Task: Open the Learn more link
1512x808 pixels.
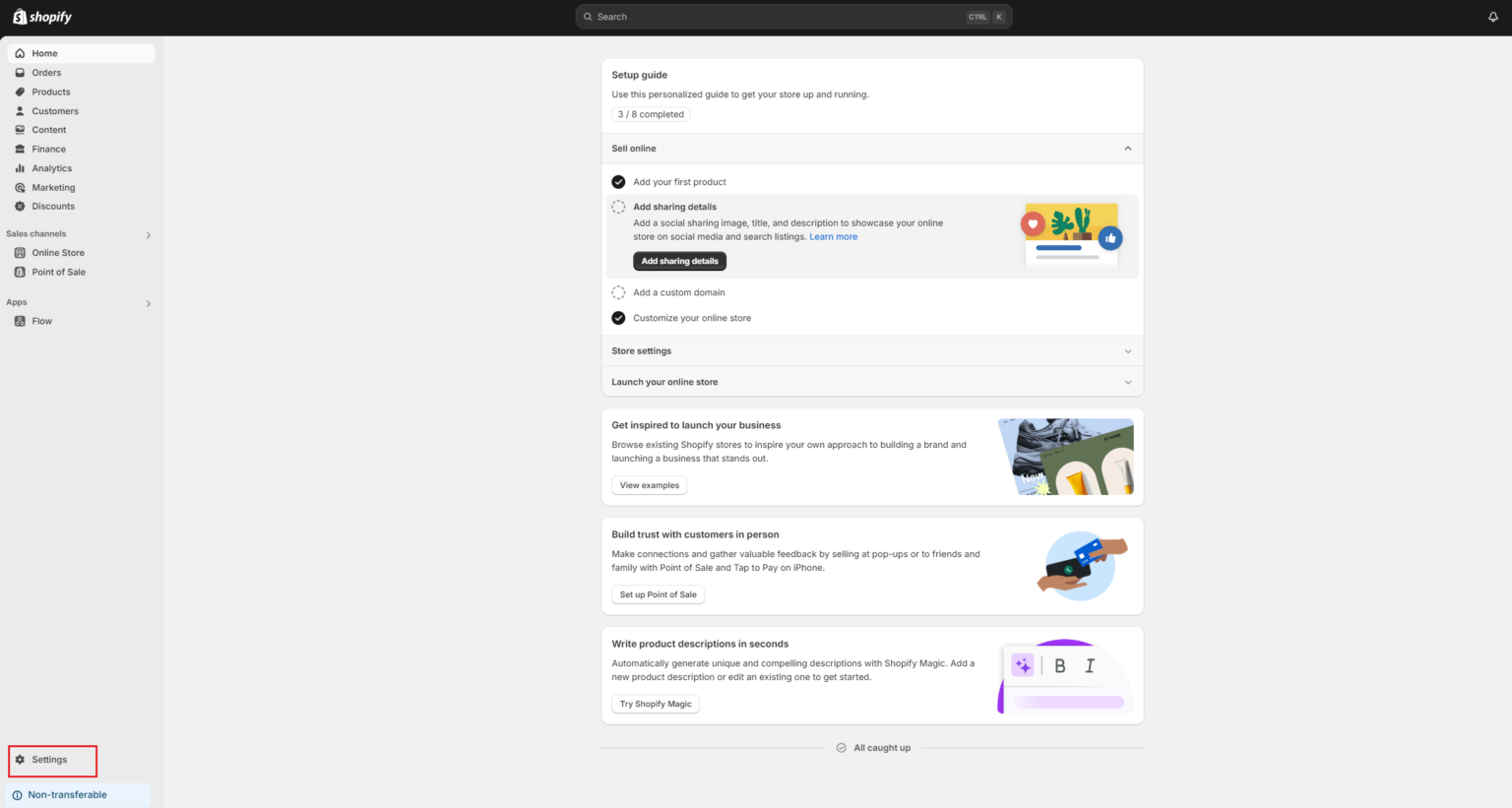Action: click(833, 236)
